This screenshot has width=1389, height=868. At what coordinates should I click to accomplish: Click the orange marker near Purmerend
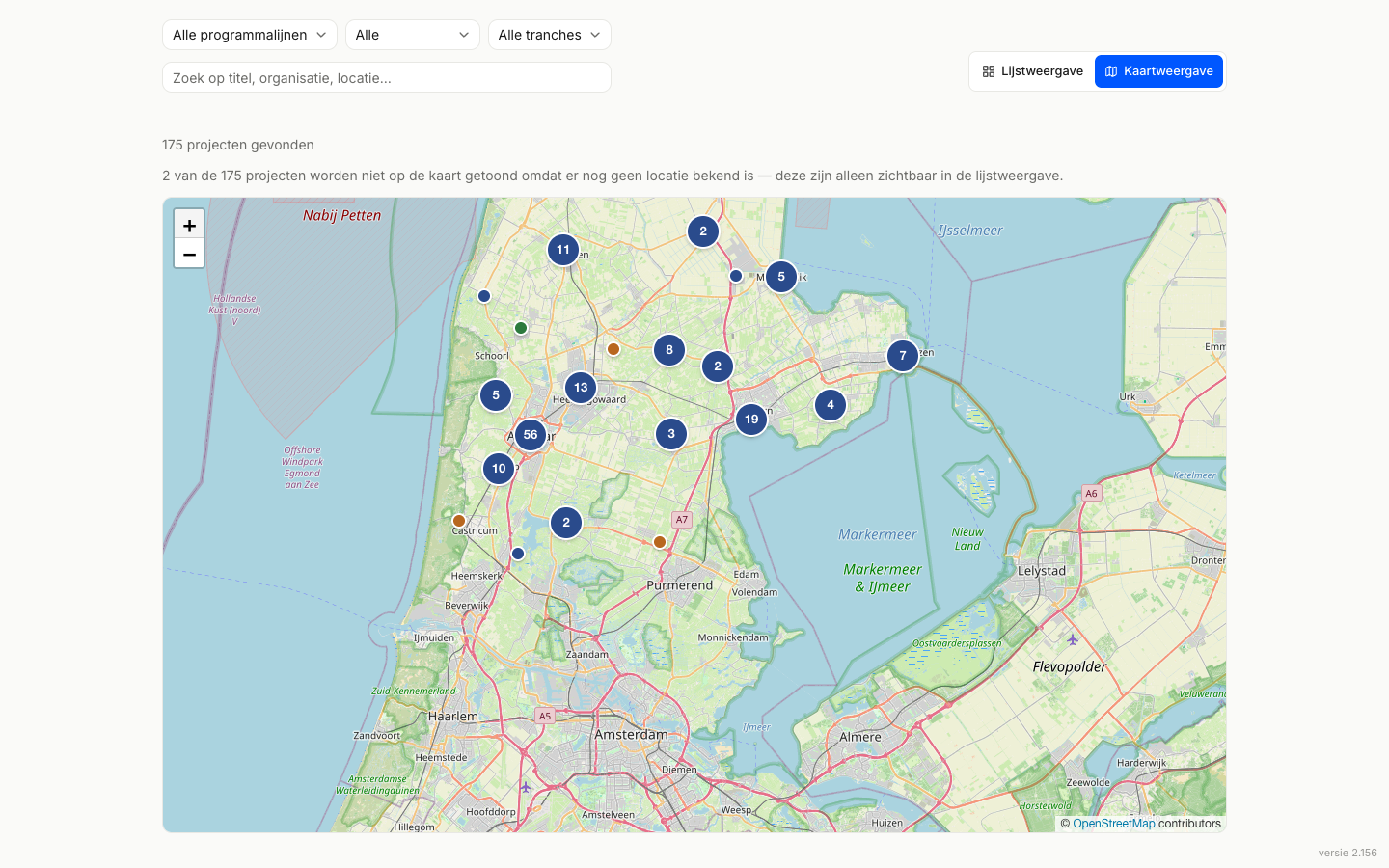click(660, 542)
